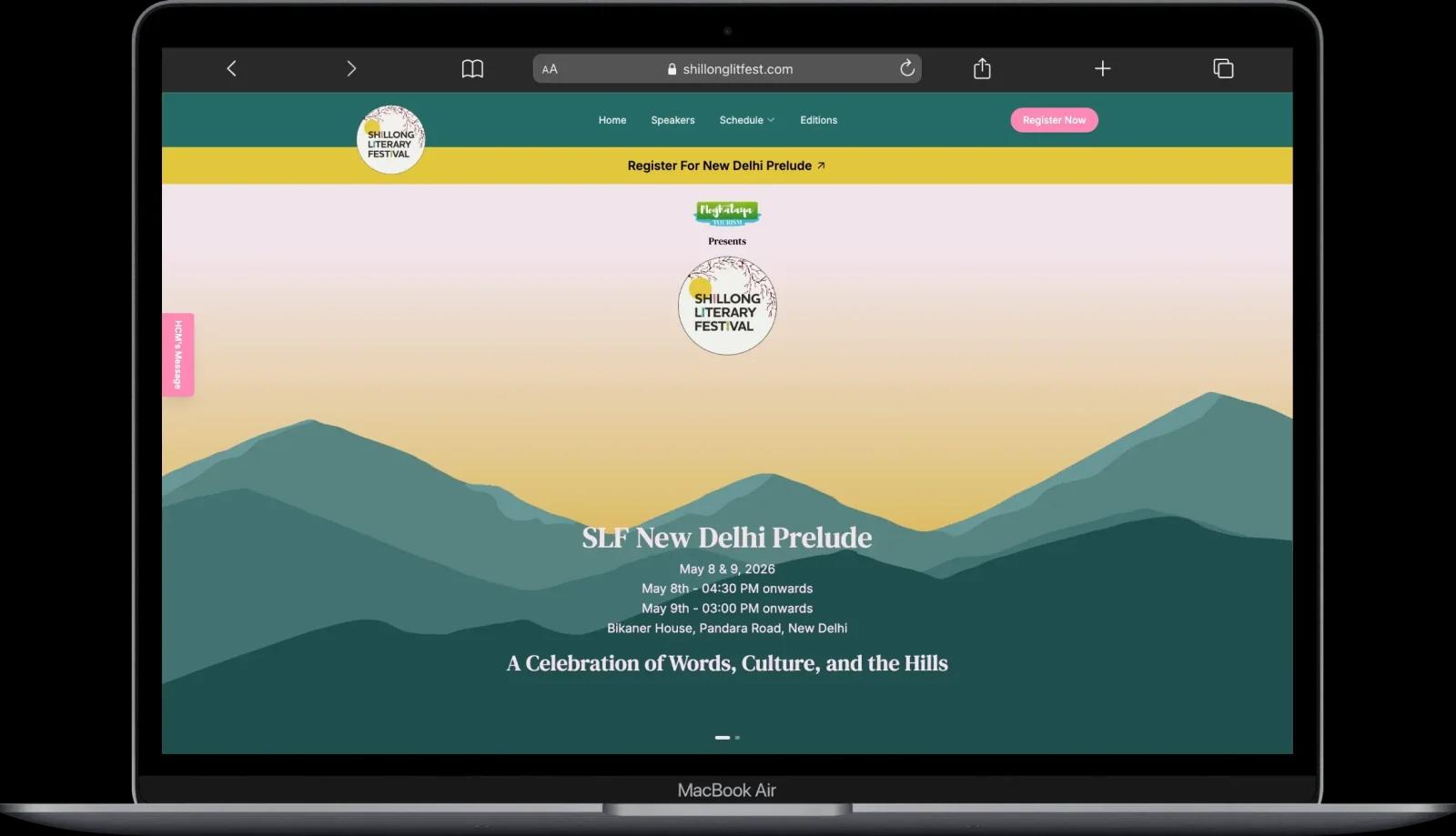Image resolution: width=1456 pixels, height=836 pixels.
Task: Open the HCM's Message side tab
Action: [178, 355]
